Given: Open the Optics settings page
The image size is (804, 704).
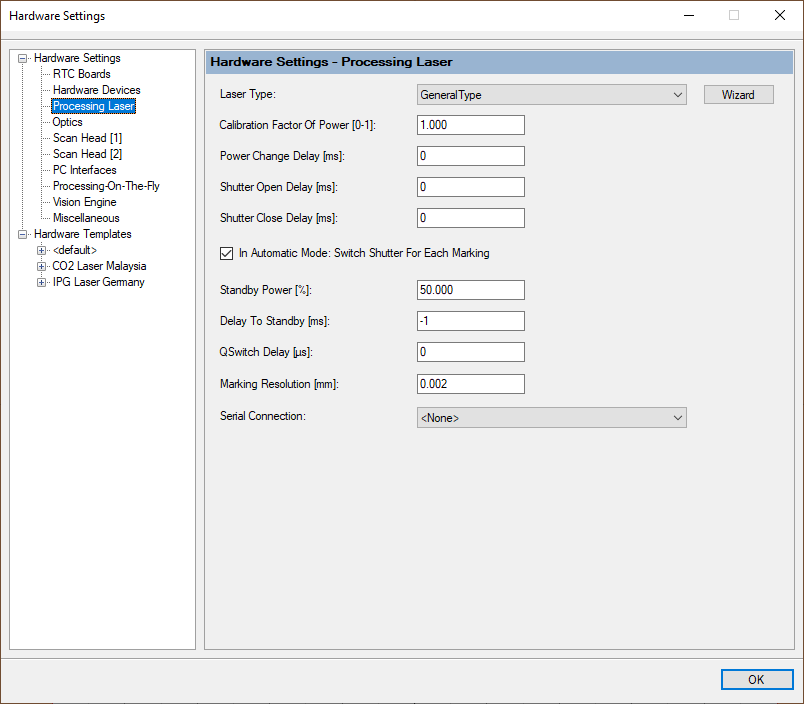Looking at the screenshot, I should click(x=67, y=122).
